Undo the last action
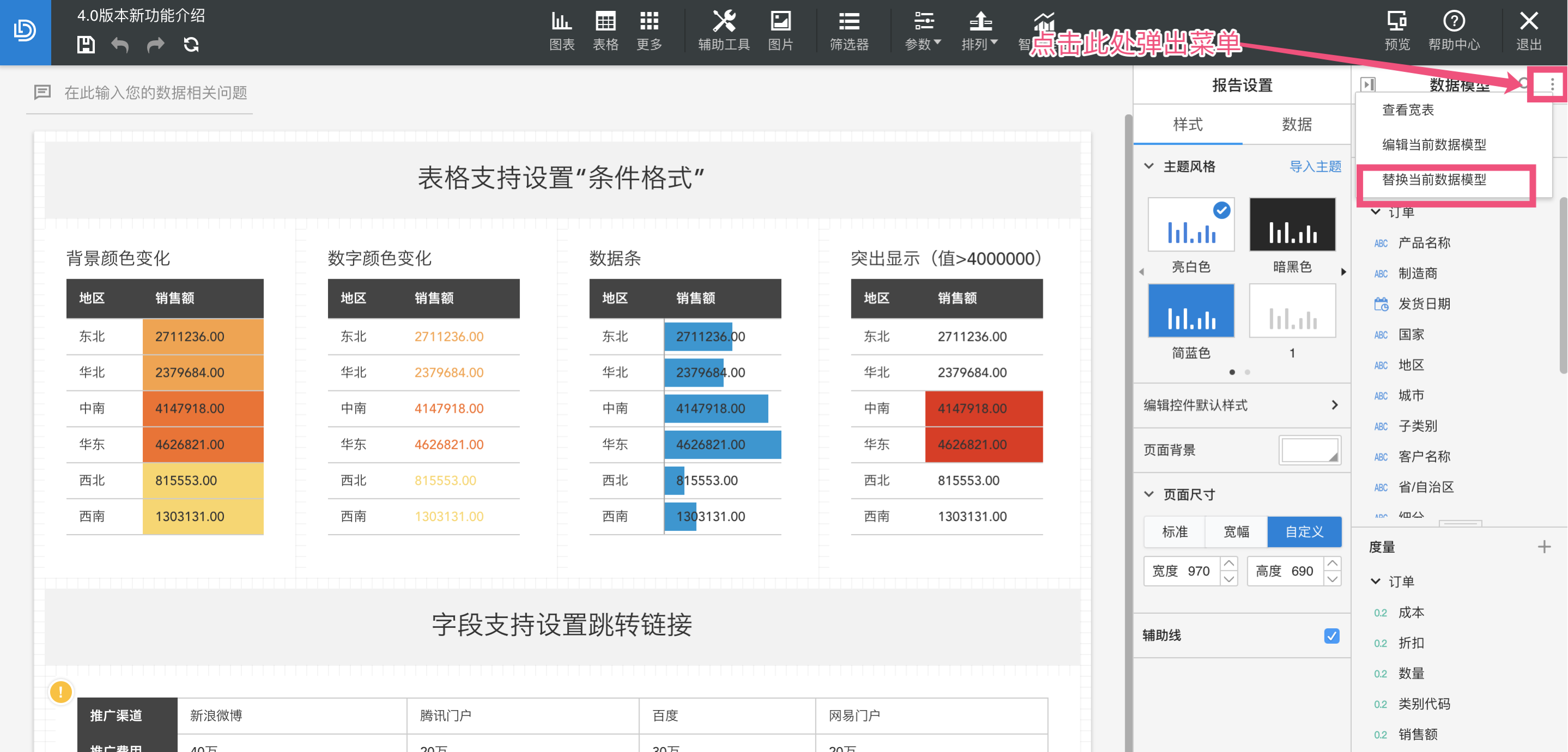The width and height of the screenshot is (1568, 752). (x=120, y=45)
